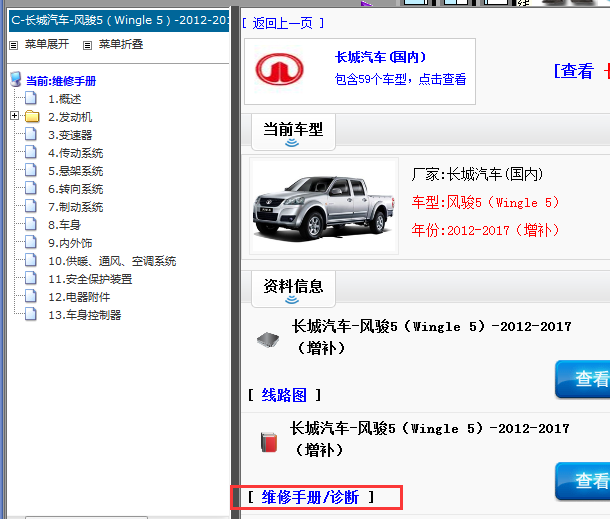
Task: Select 12.电器附件 entry
Action: (x=79, y=297)
